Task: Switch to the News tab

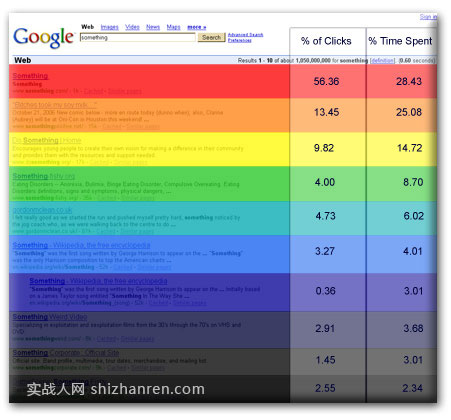Action: pos(153,27)
